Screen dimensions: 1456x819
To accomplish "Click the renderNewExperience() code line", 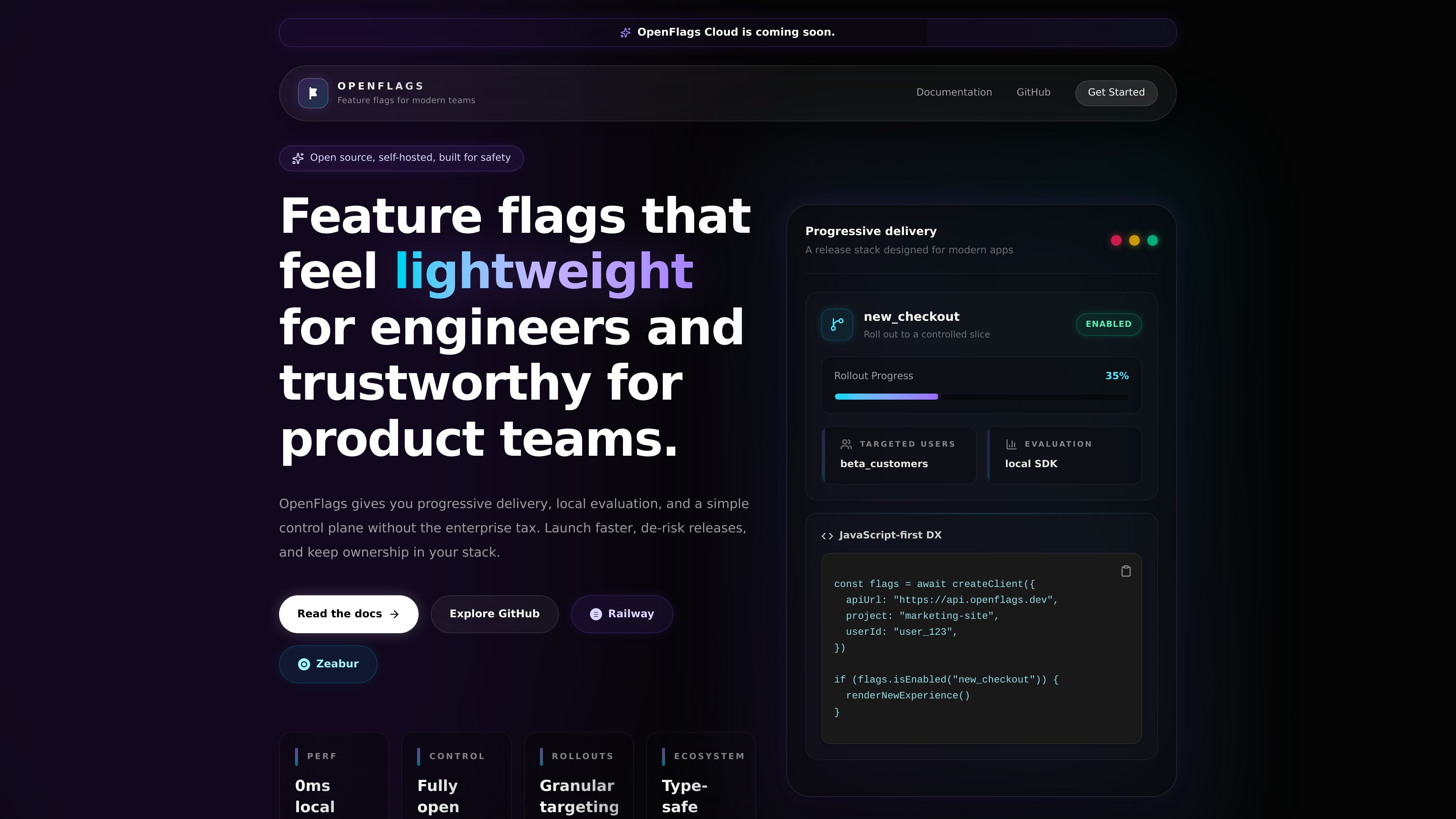I will [x=907, y=696].
